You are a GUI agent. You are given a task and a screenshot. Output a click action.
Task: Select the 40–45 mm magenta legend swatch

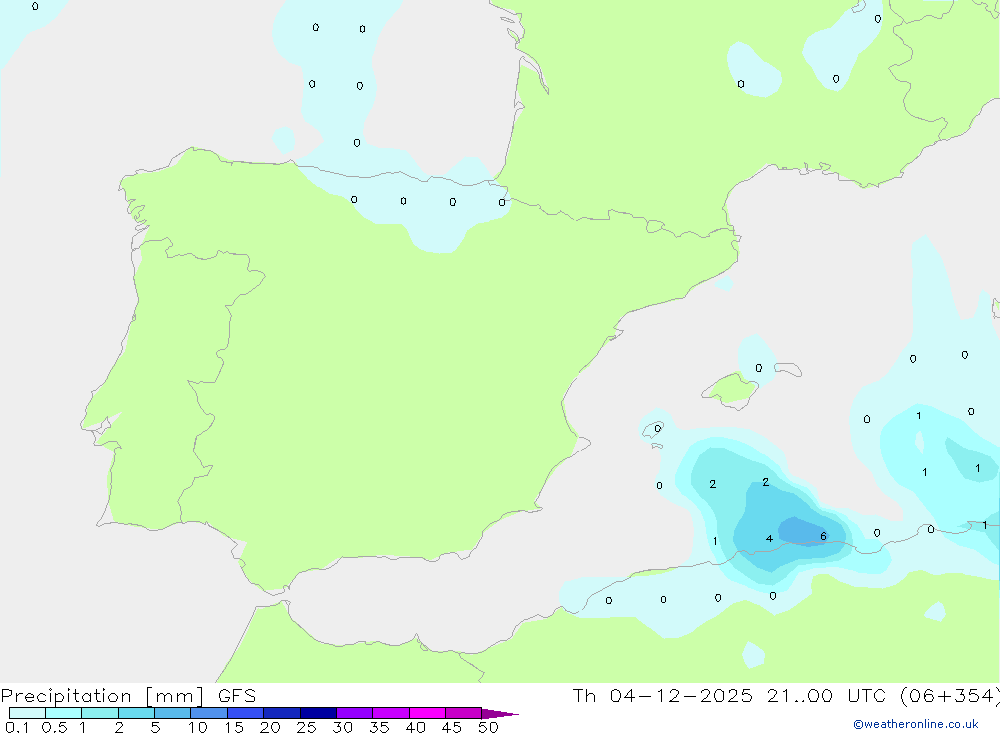tap(427, 713)
